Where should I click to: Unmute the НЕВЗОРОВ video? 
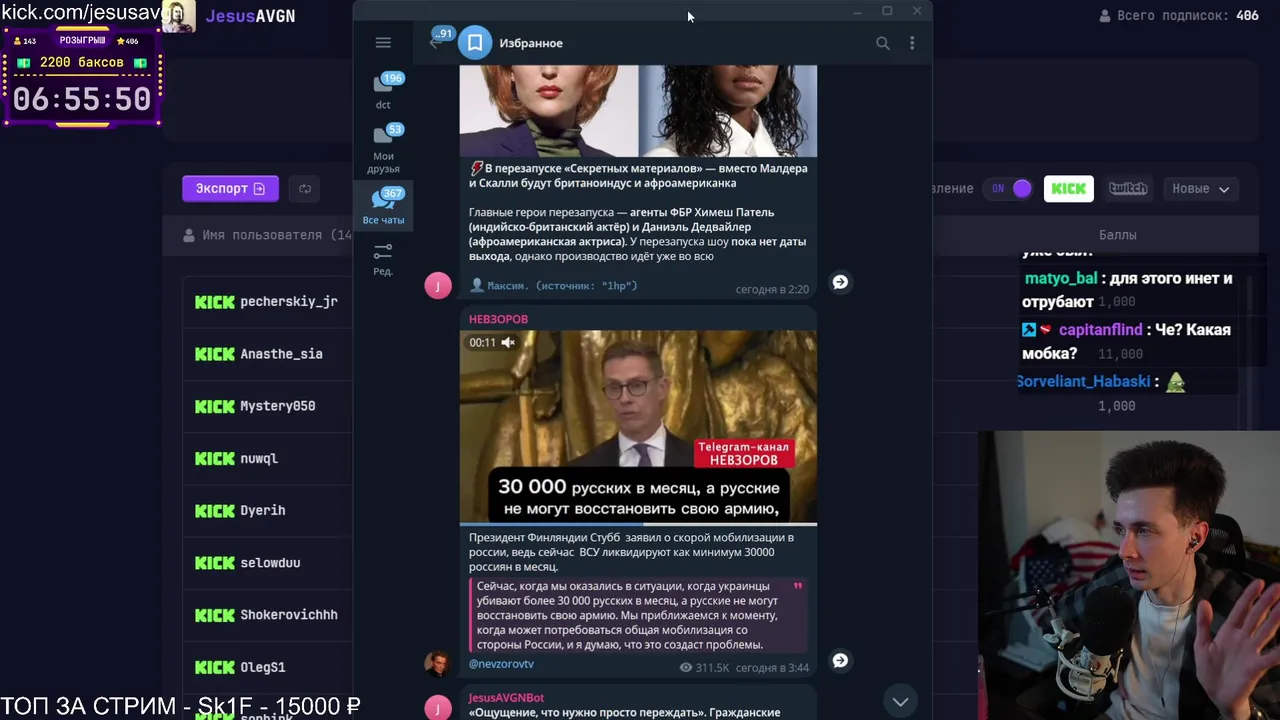point(508,342)
